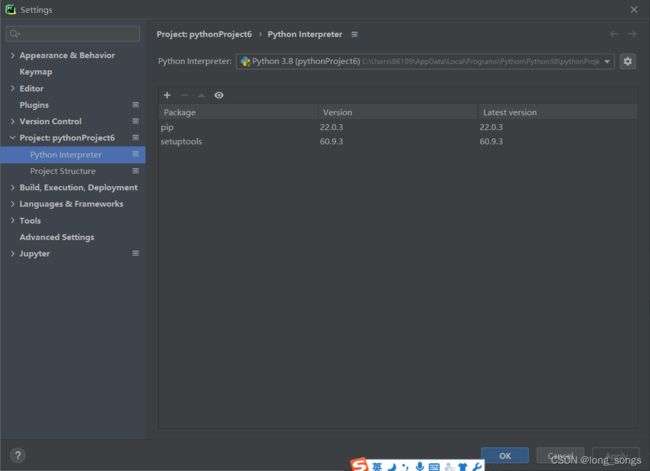Click the project-level icon beside Python Interpreter row
The width and height of the screenshot is (650, 471).
click(136, 154)
